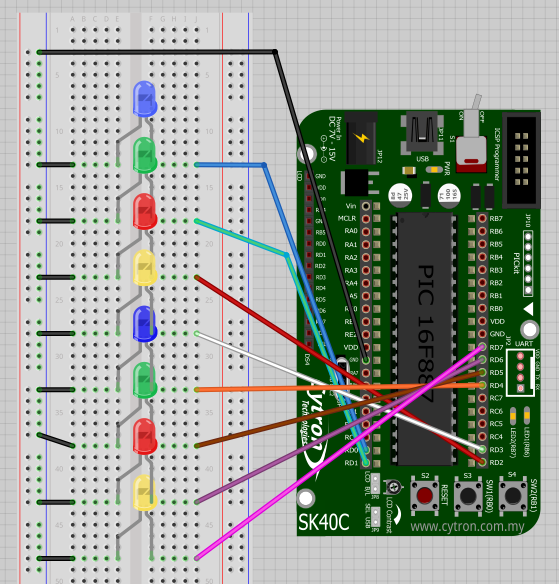Click the LED2(RB7) indicator on the board
559x584 pixels.
pyautogui.click(x=513, y=416)
